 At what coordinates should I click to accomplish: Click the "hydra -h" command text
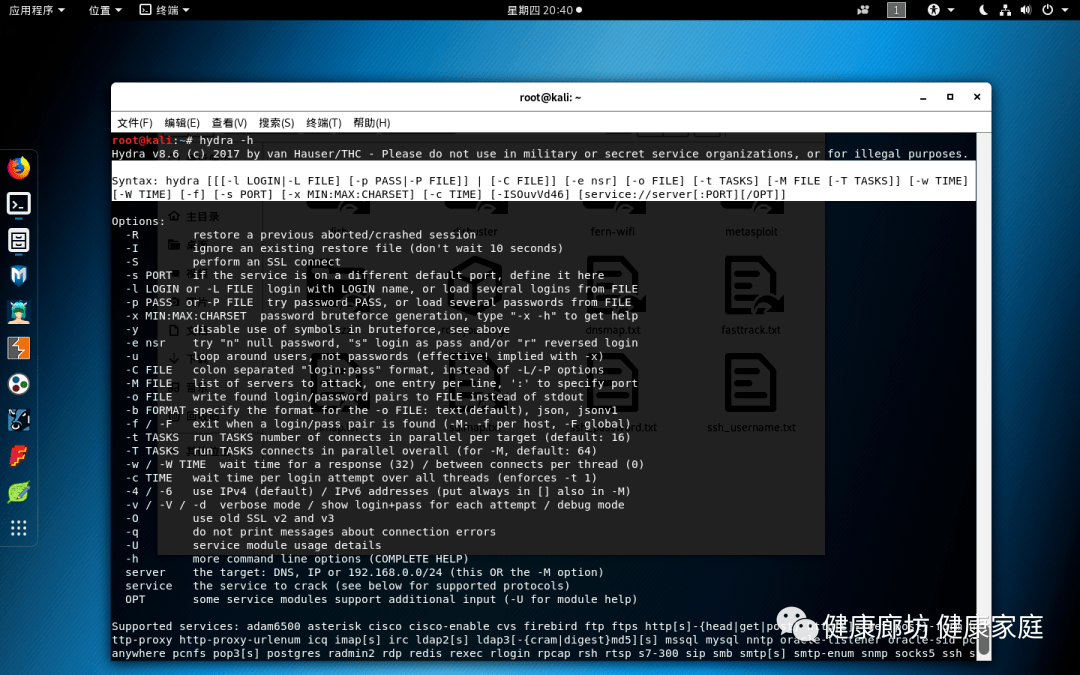[x=226, y=141]
